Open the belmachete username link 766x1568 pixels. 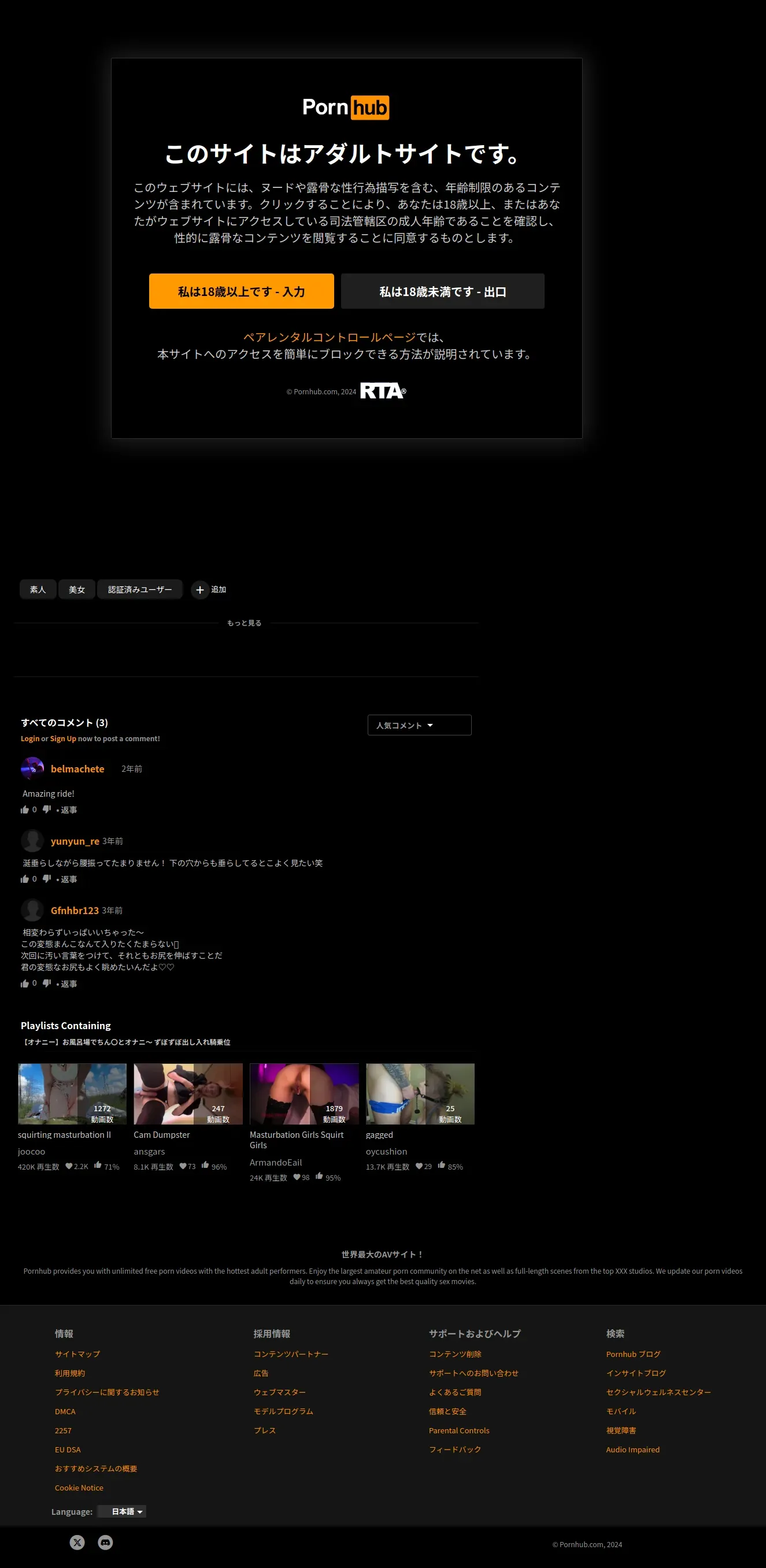pyautogui.click(x=77, y=769)
